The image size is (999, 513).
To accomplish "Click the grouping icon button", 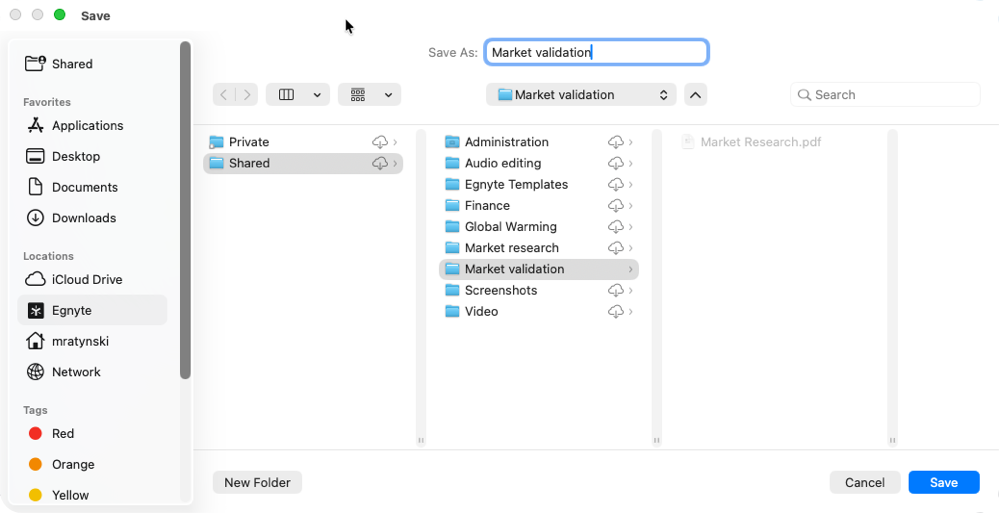I will coord(358,95).
